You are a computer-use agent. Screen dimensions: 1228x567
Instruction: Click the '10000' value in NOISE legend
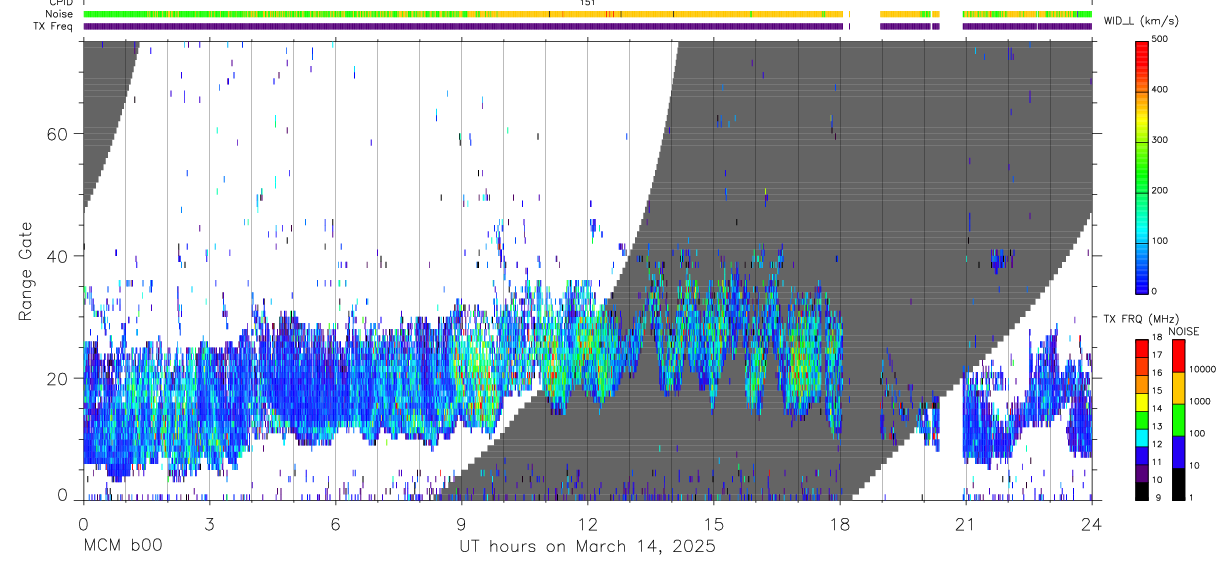(x=1203, y=369)
